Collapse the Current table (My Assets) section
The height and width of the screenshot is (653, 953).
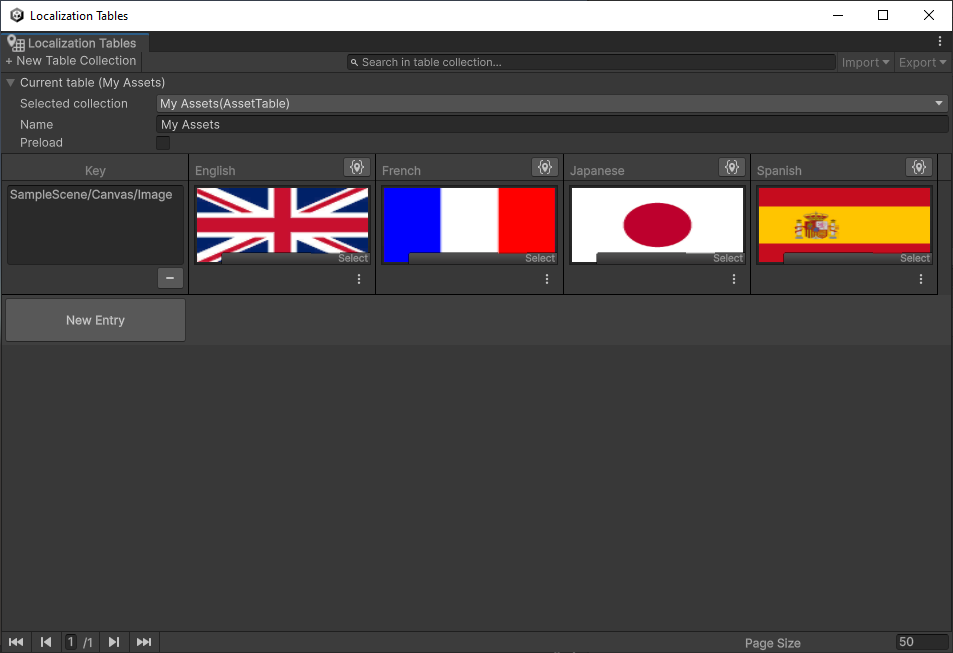click(11, 82)
